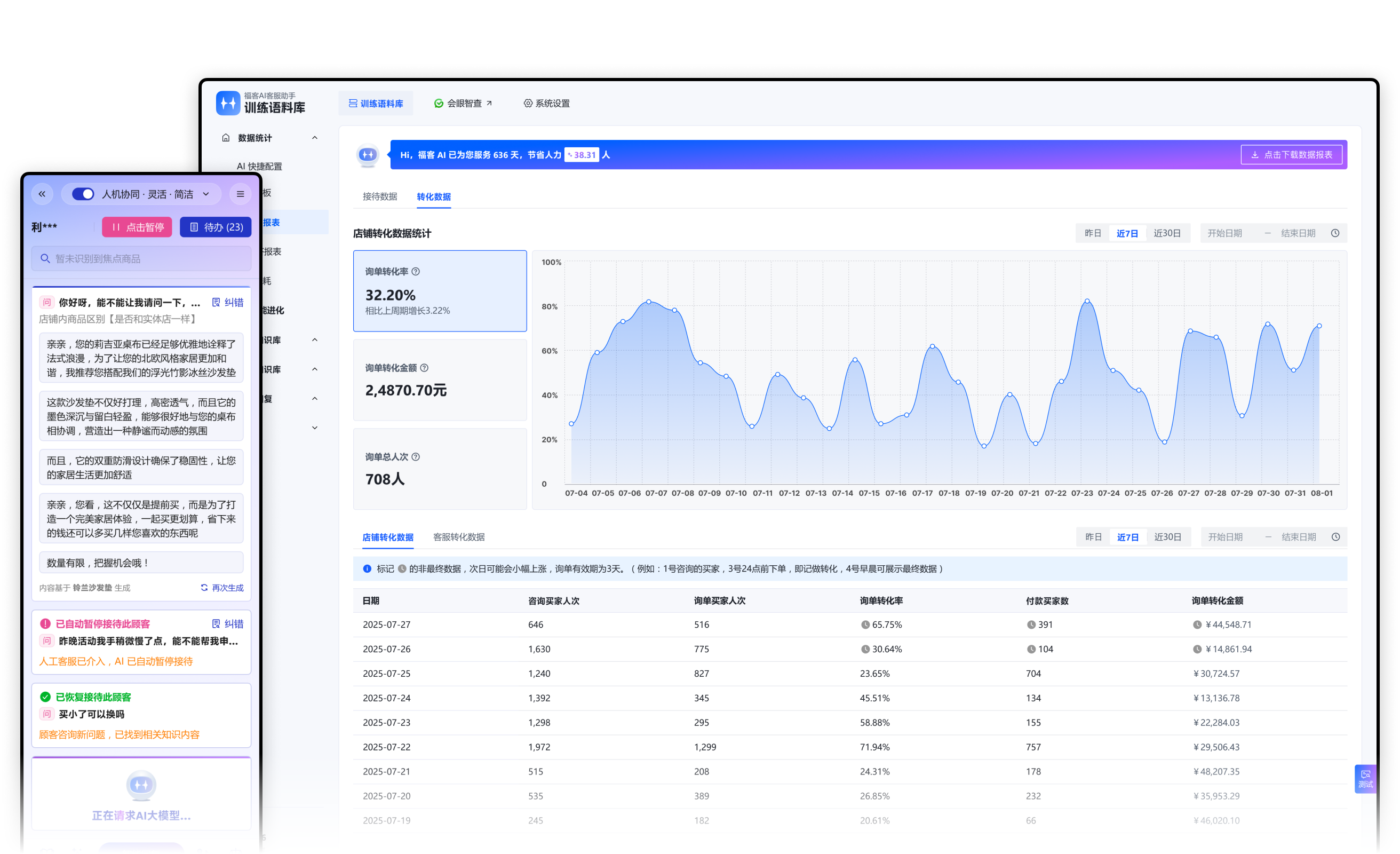Select 昨日 in chart time filter

1093,233
